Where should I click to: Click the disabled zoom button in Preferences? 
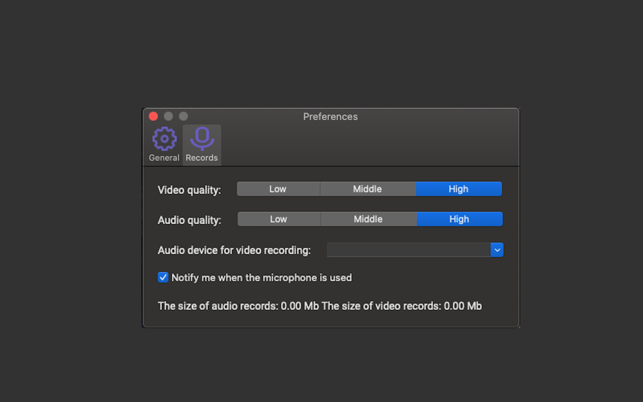[x=183, y=116]
